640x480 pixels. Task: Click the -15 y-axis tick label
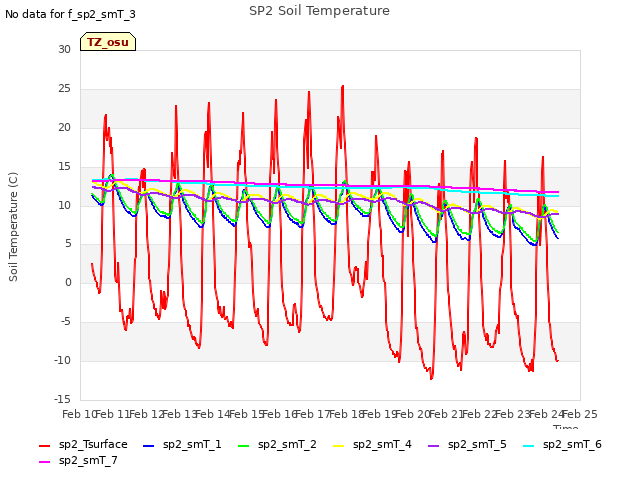pos(62,399)
